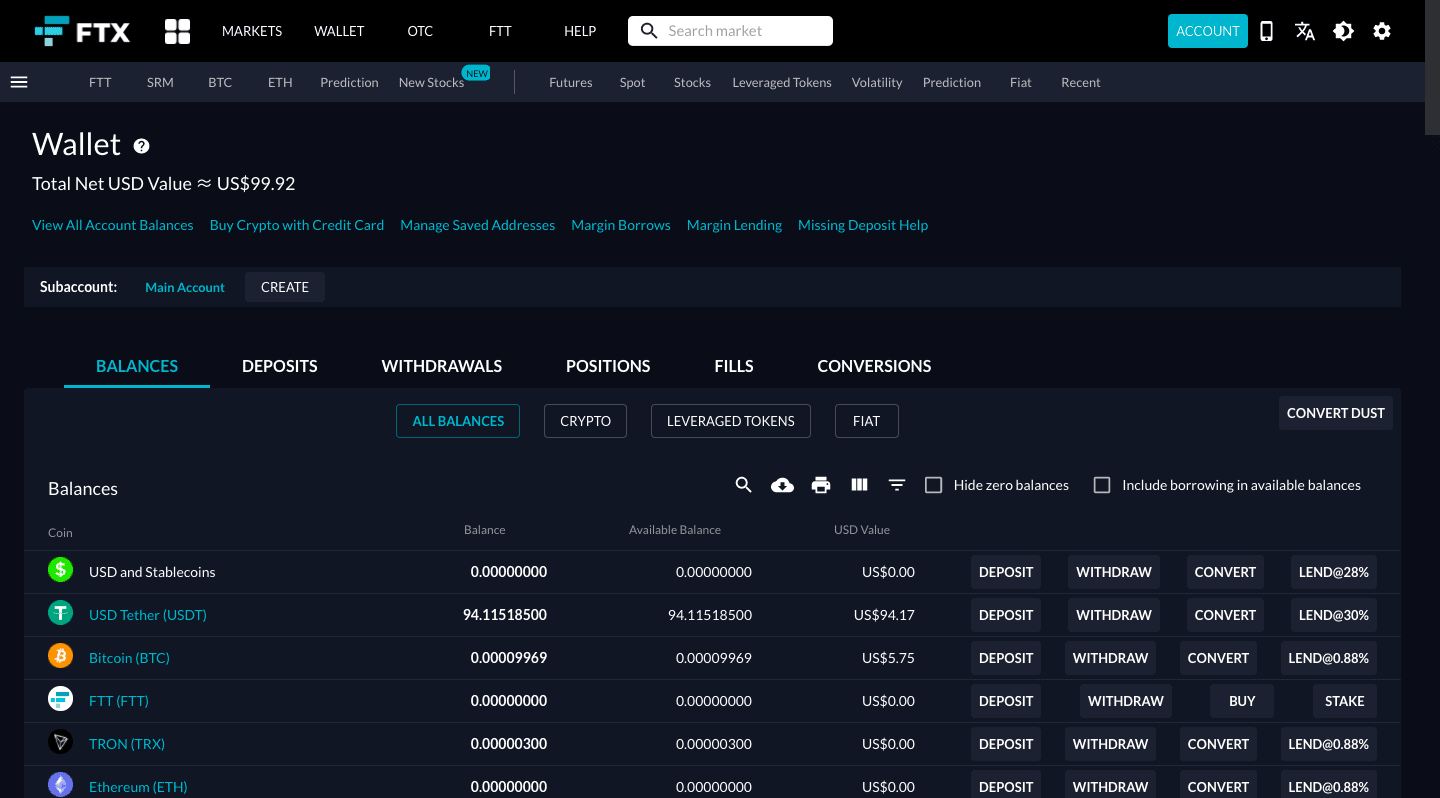Image resolution: width=1440 pixels, height=798 pixels.
Task: Open the view columns icon
Action: (859, 485)
